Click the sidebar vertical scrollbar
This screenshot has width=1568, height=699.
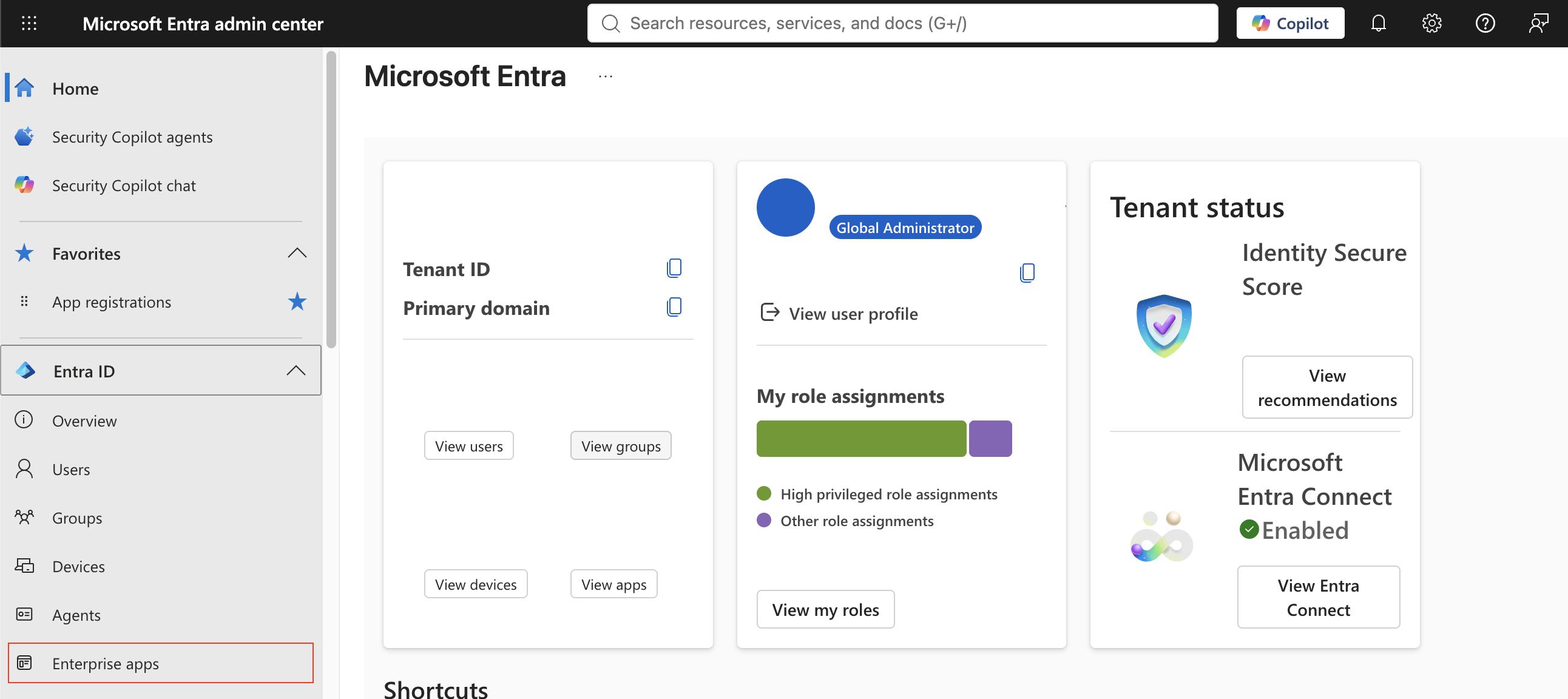click(x=331, y=200)
